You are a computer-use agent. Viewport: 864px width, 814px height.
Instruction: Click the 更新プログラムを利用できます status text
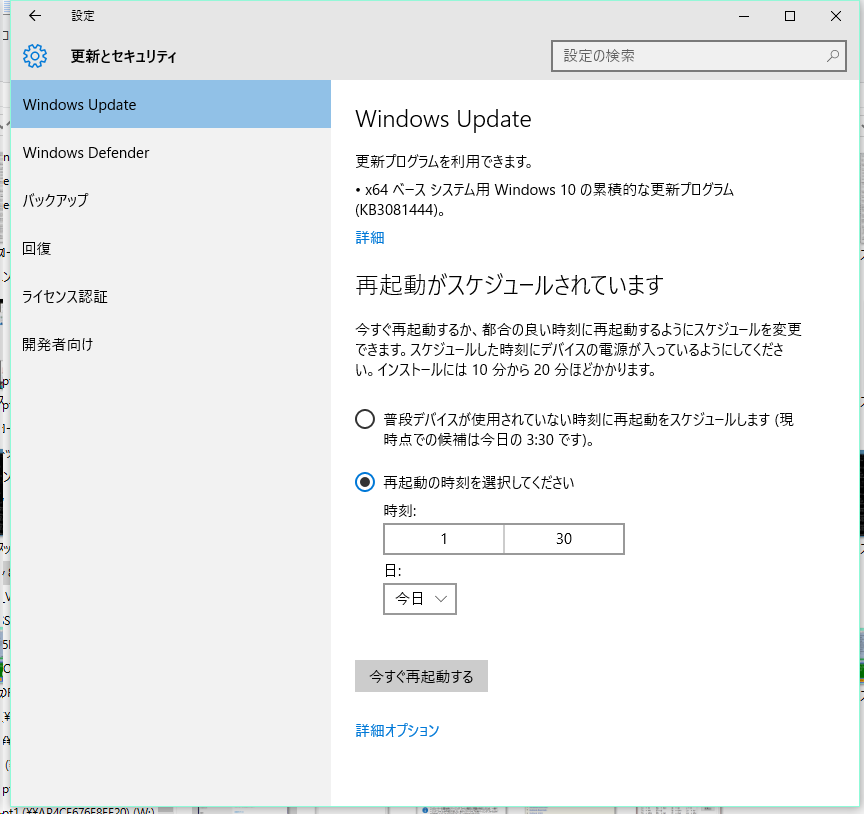[x=444, y=161]
